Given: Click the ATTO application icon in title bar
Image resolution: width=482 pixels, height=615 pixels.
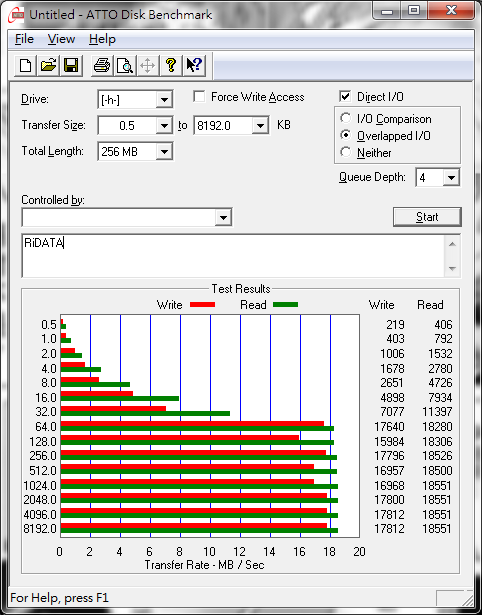Looking at the screenshot, I should tap(15, 15).
